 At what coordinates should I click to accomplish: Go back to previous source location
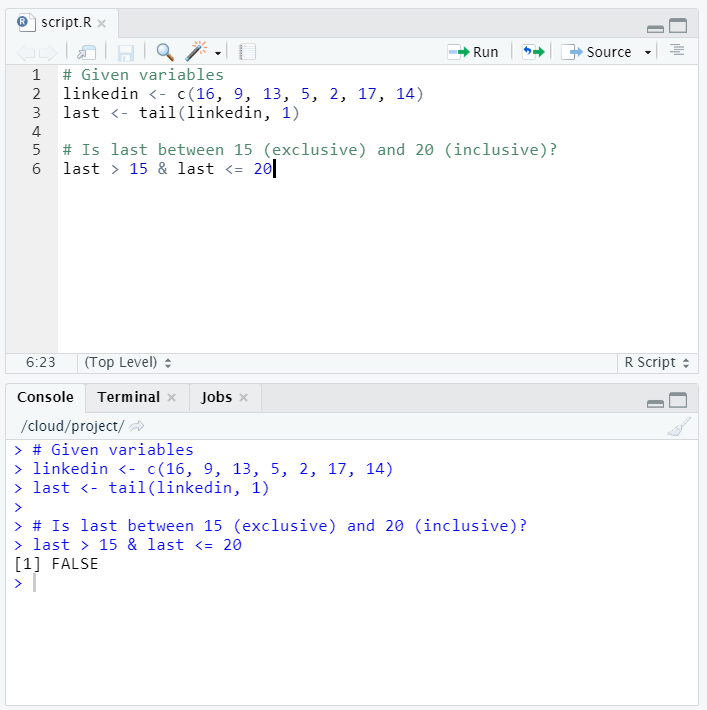click(x=25, y=53)
